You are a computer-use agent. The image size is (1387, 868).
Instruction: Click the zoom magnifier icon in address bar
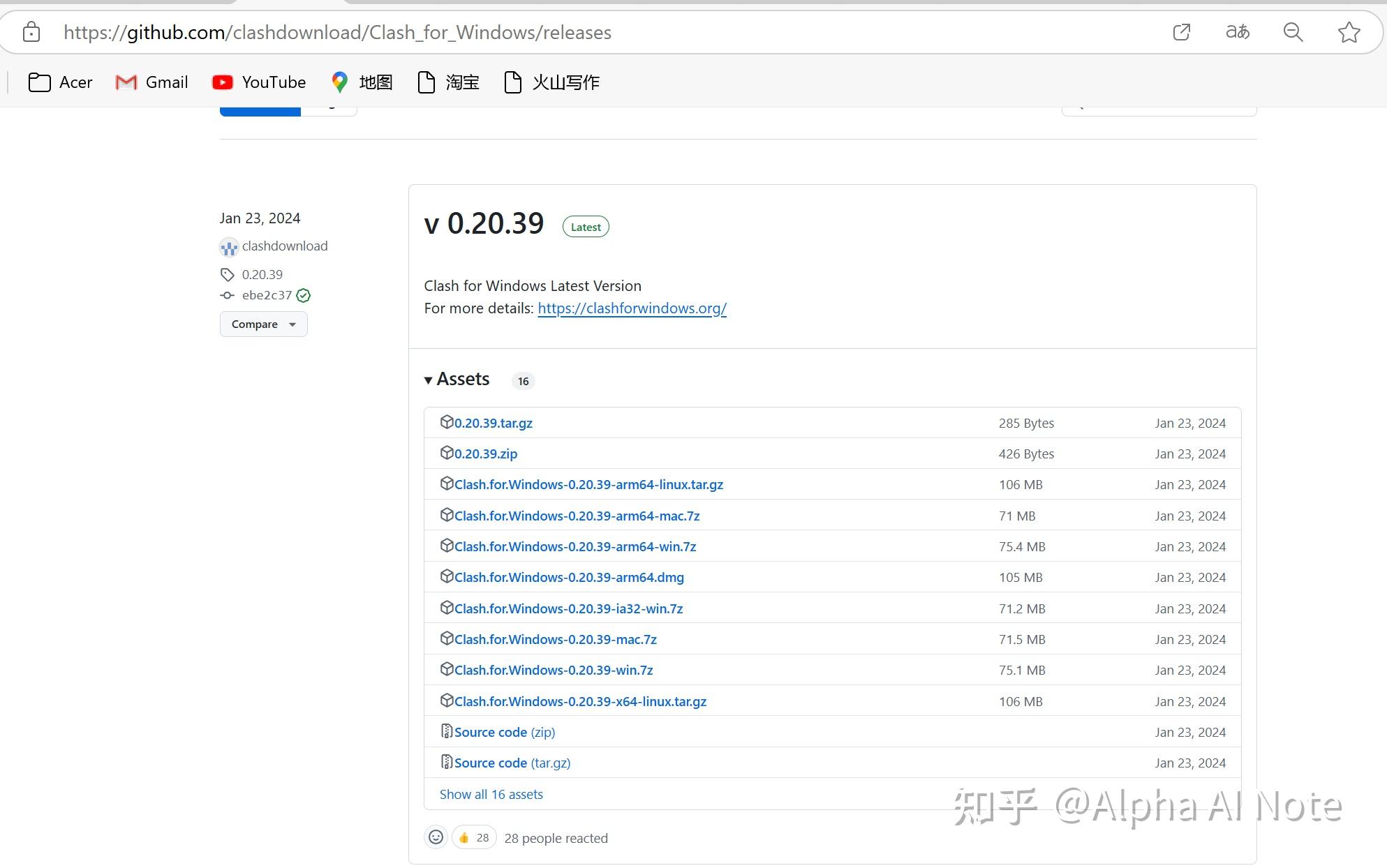(1293, 32)
